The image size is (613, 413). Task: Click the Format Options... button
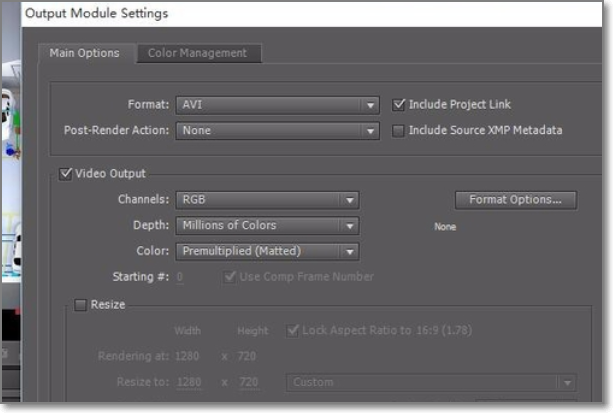pos(515,200)
